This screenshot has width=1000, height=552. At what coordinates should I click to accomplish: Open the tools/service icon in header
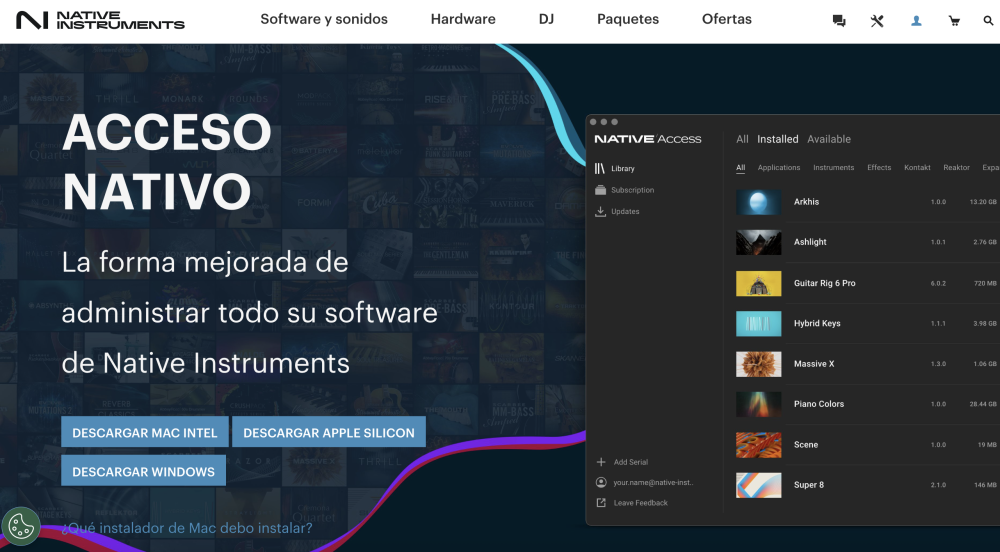pyautogui.click(x=877, y=21)
